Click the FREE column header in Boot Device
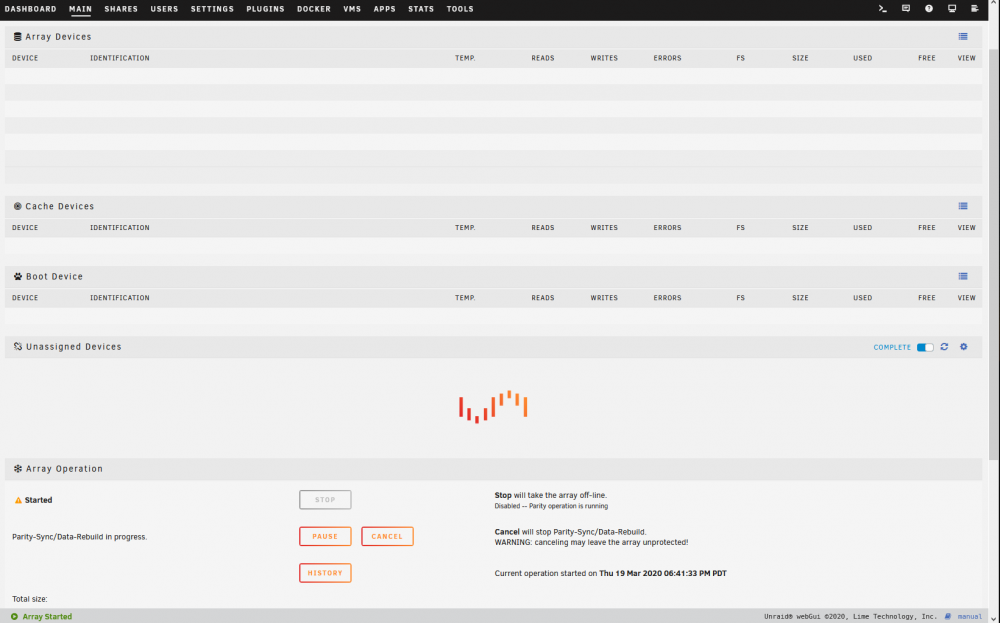This screenshot has width=1000, height=623. tap(927, 298)
